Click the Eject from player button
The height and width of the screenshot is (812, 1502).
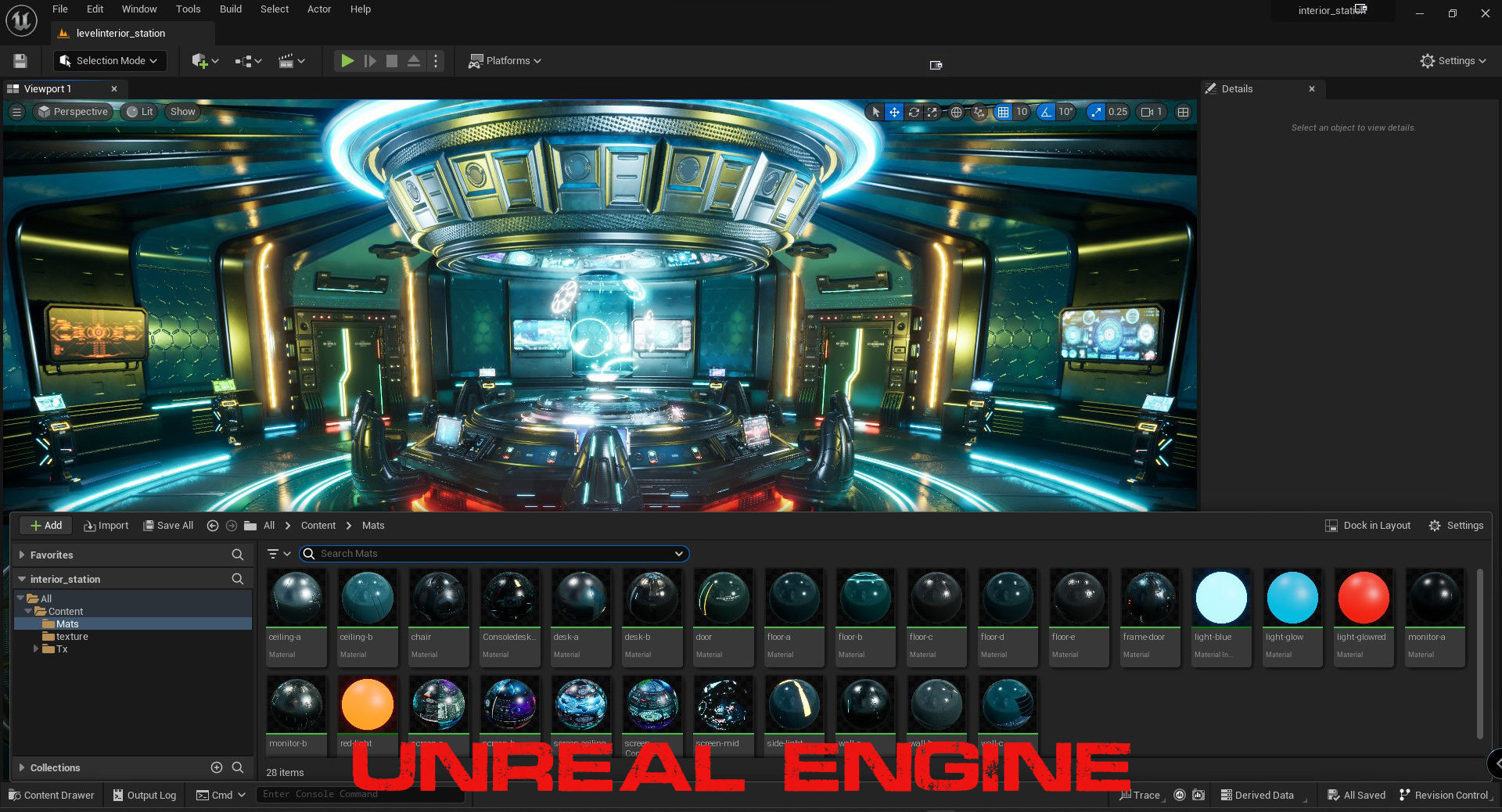click(414, 61)
